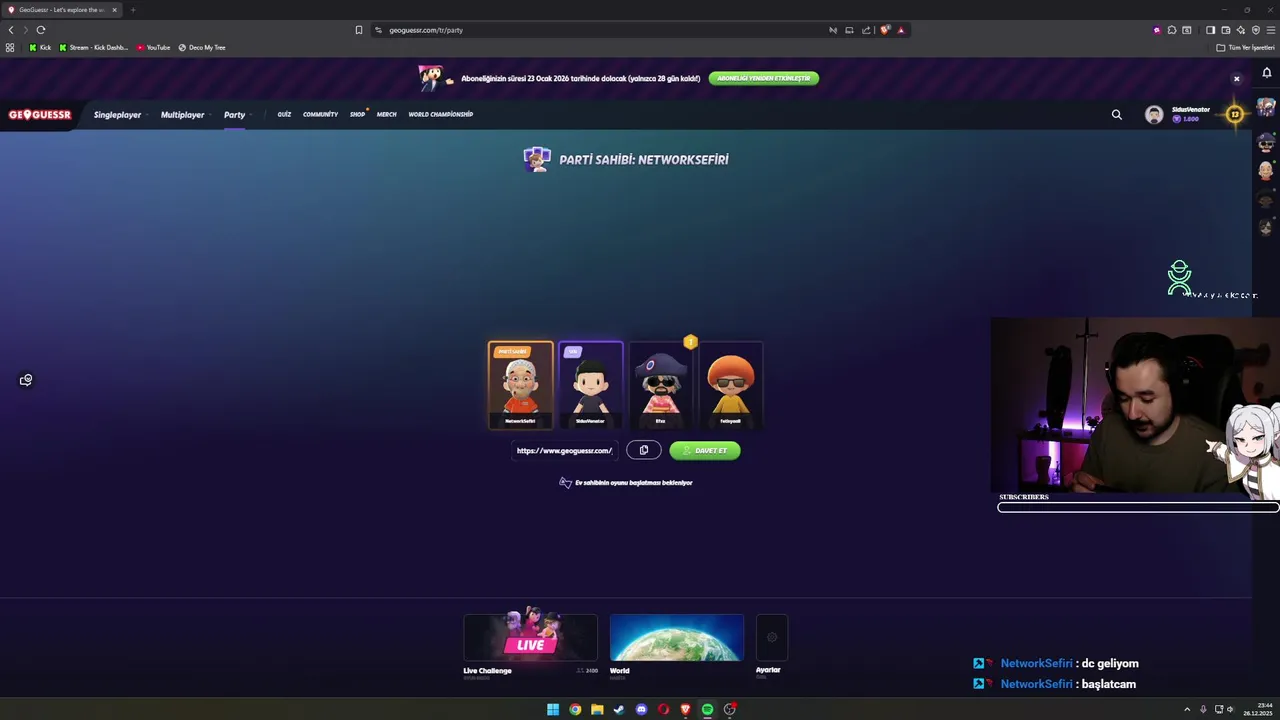This screenshot has width=1280, height=720.
Task: Open the browser hamburger menu
Action: point(1271,30)
